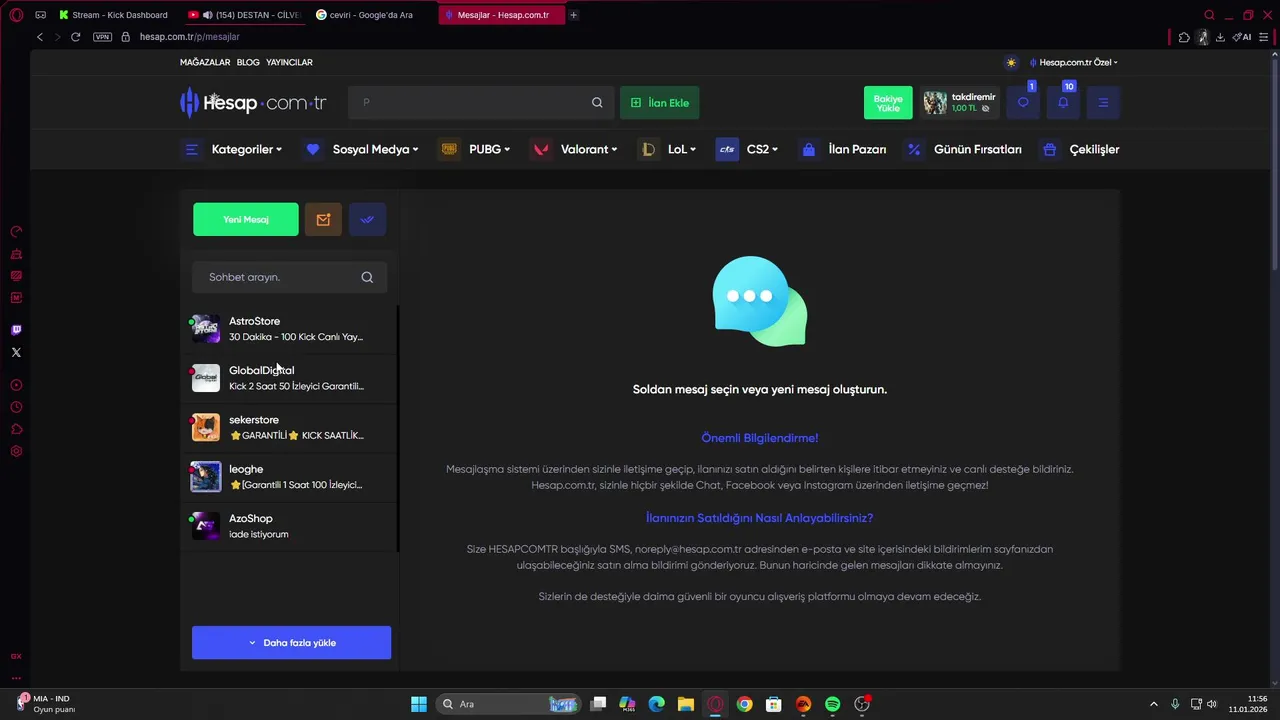
Task: Open the X icon in Opera sidebar
Action: (x=16, y=352)
